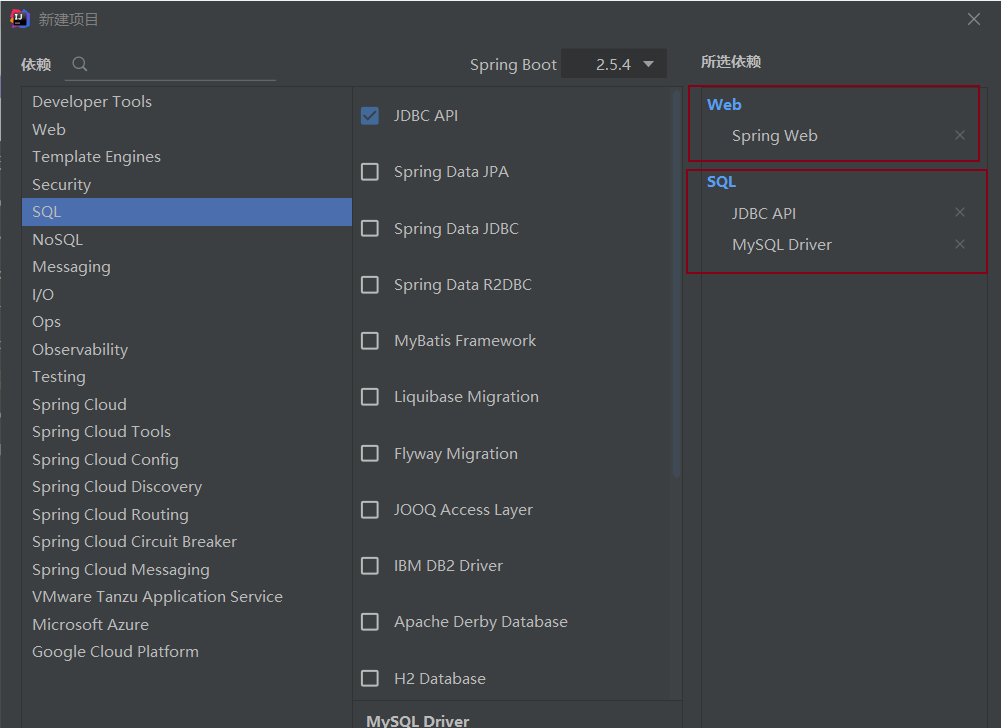Open the Spring Boot version dropdown
The height and width of the screenshot is (728, 1001).
click(x=614, y=64)
